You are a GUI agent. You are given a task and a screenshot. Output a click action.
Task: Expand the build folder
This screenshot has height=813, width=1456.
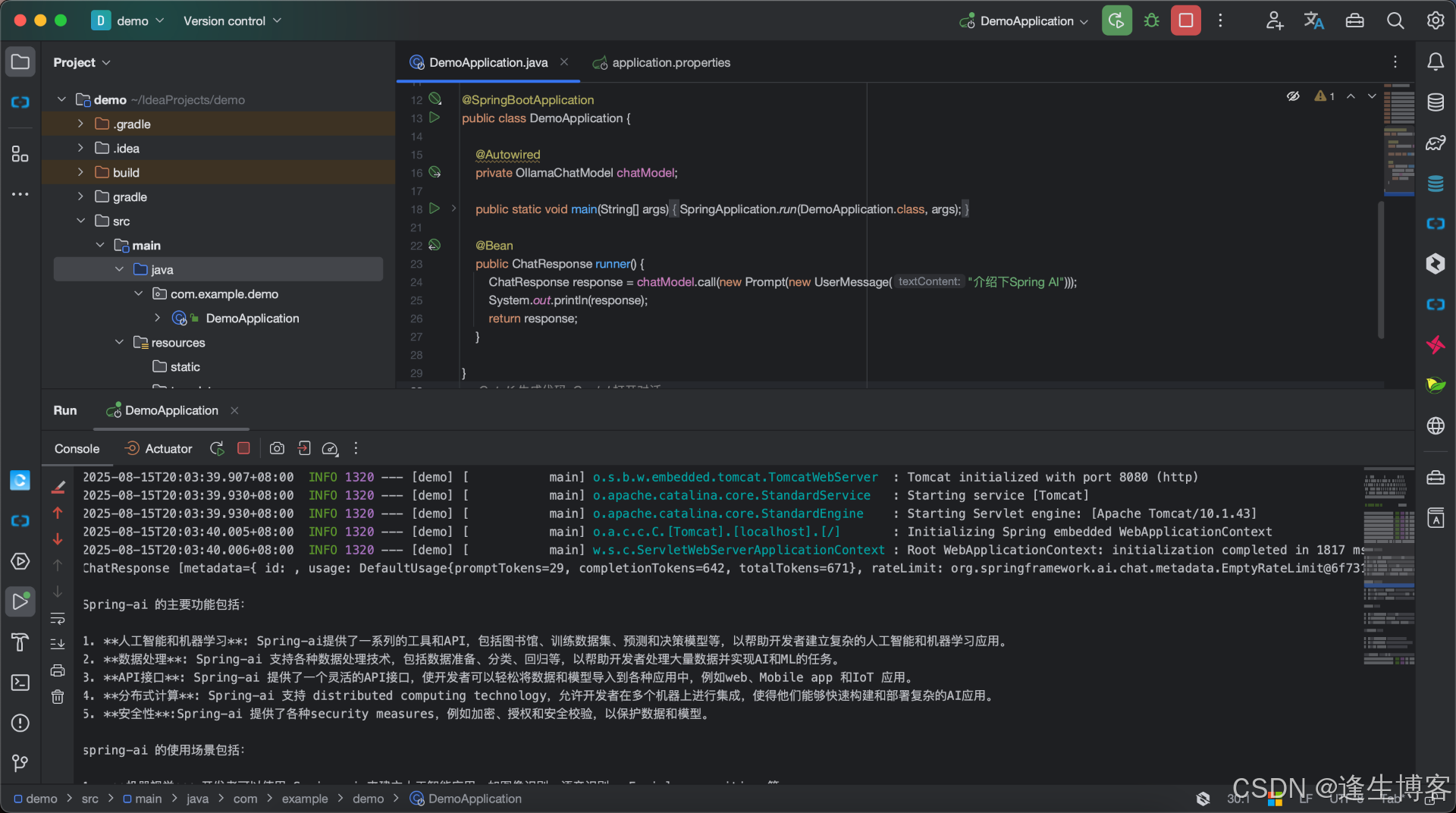click(80, 172)
